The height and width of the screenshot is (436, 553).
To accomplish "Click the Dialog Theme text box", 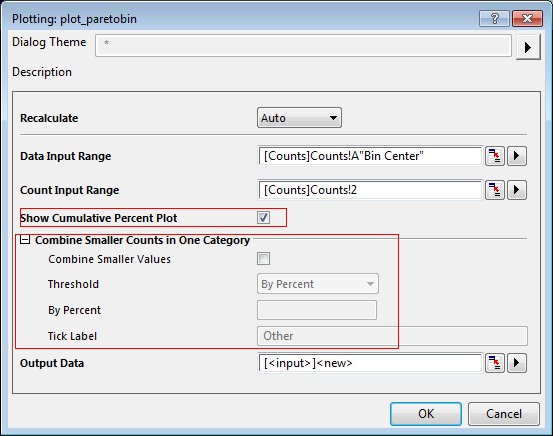I will point(303,45).
